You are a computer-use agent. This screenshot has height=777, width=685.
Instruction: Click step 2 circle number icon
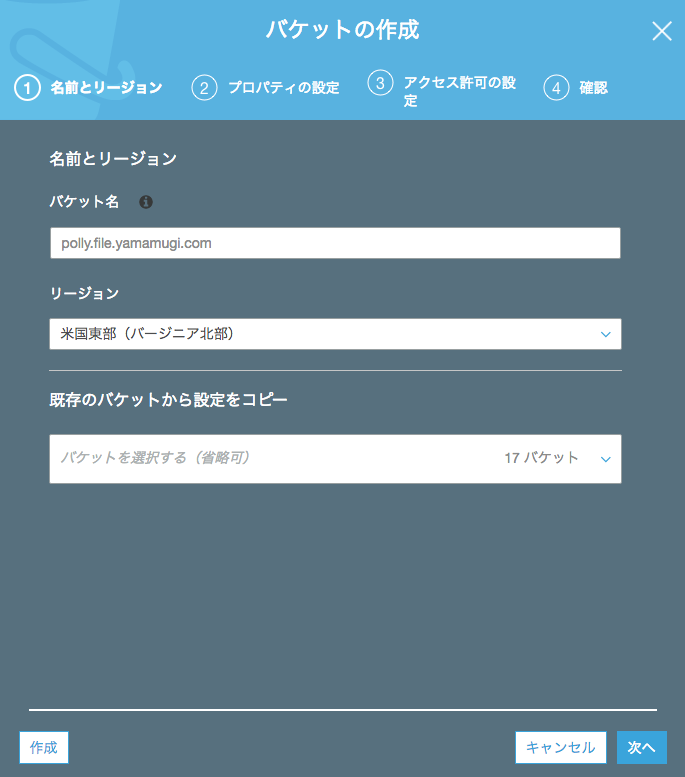204,88
